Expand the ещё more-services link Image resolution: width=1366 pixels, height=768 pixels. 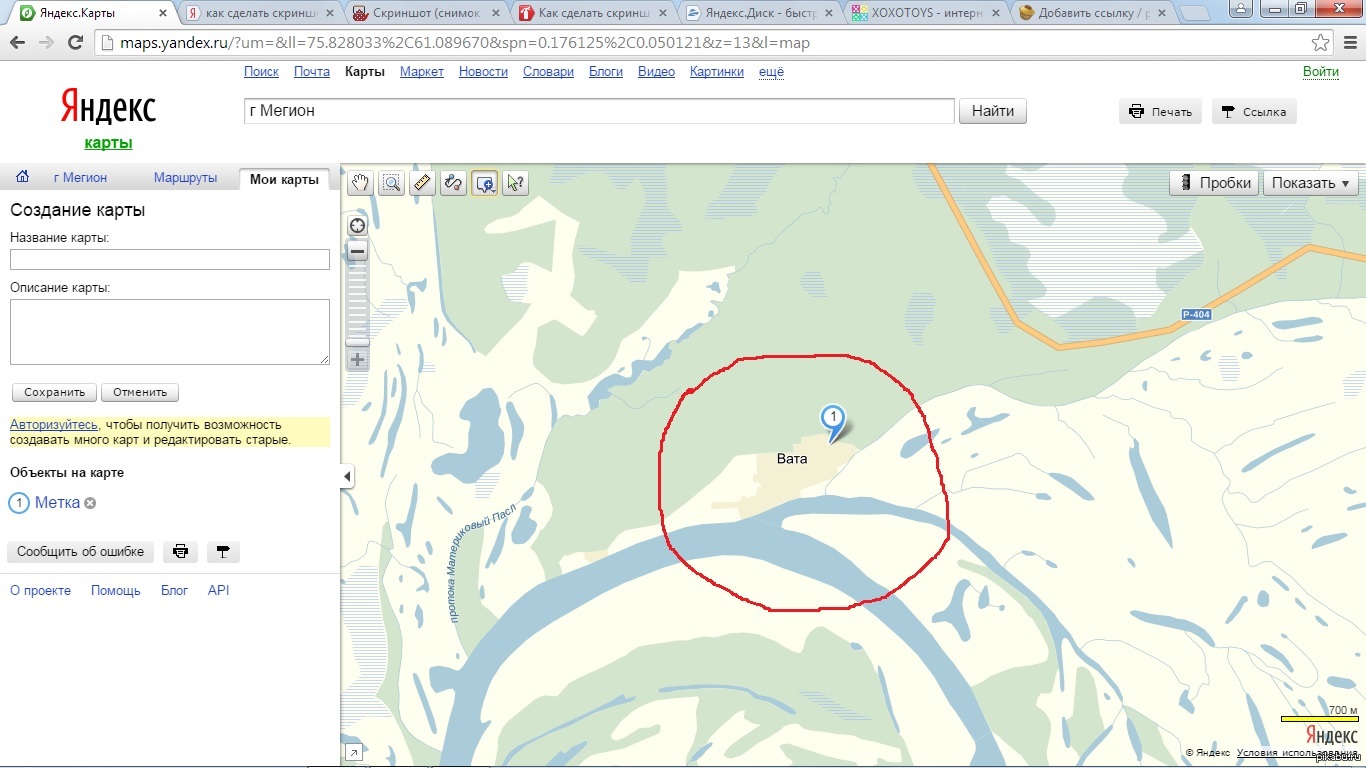pos(771,72)
